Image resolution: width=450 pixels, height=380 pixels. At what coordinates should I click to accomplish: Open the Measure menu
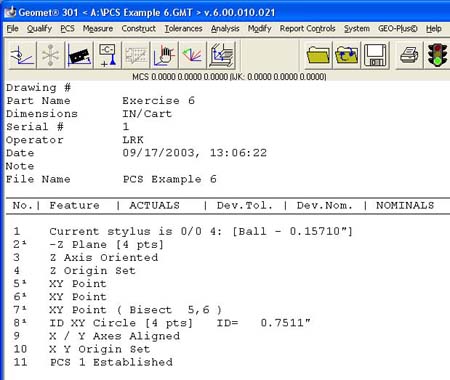pos(98,29)
